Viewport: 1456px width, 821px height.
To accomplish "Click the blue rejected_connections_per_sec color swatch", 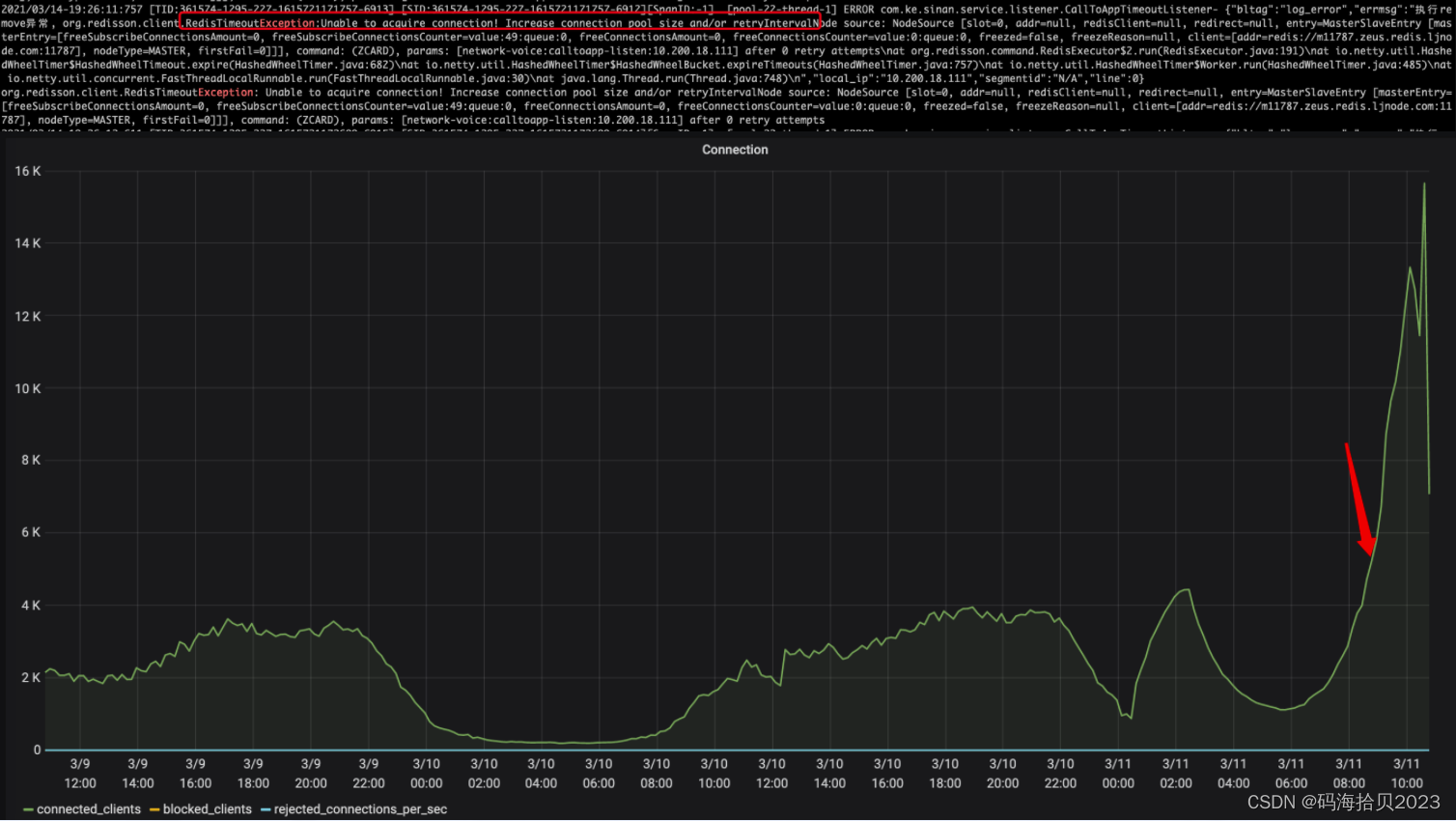I will (x=266, y=809).
